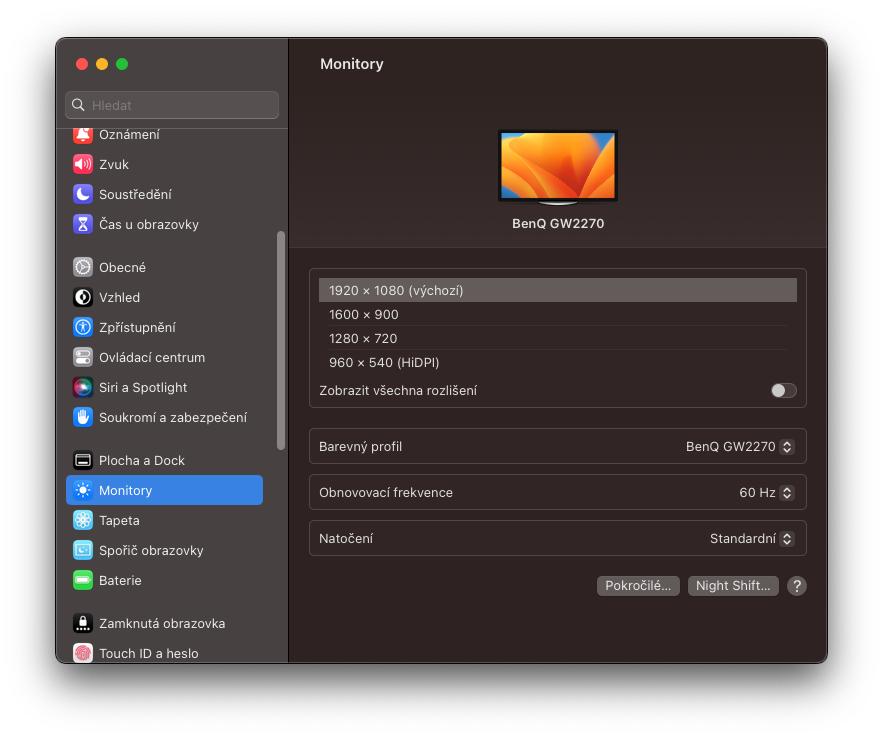The width and height of the screenshot is (883, 737).
Task: Open Plocha a Dock settings section
Action: coord(141,460)
